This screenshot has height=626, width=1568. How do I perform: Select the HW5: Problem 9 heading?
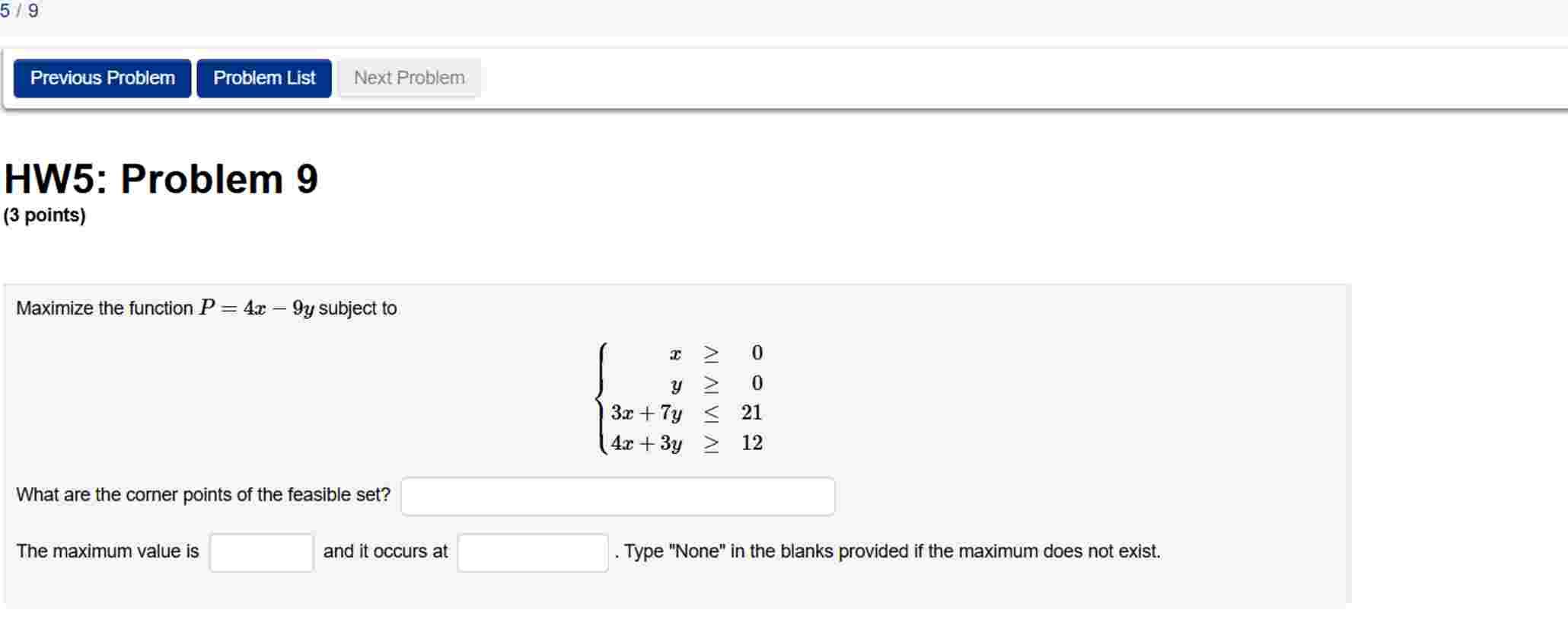[x=160, y=179]
